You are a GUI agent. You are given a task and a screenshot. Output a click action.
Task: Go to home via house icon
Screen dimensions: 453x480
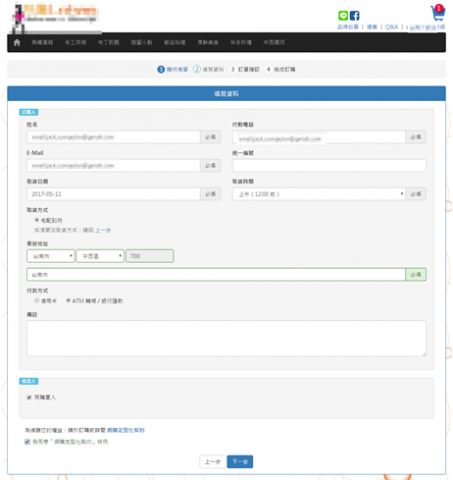tap(17, 42)
